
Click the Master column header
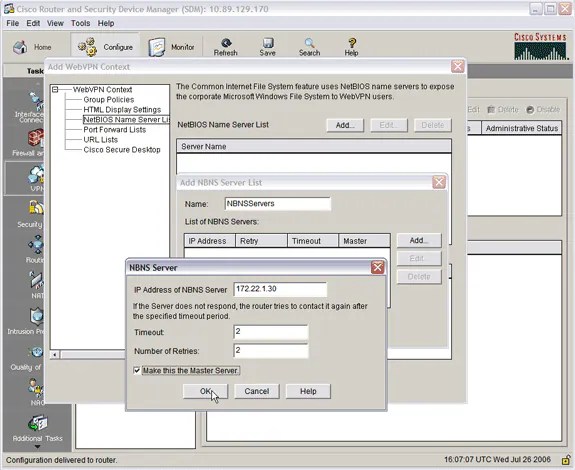pos(364,241)
